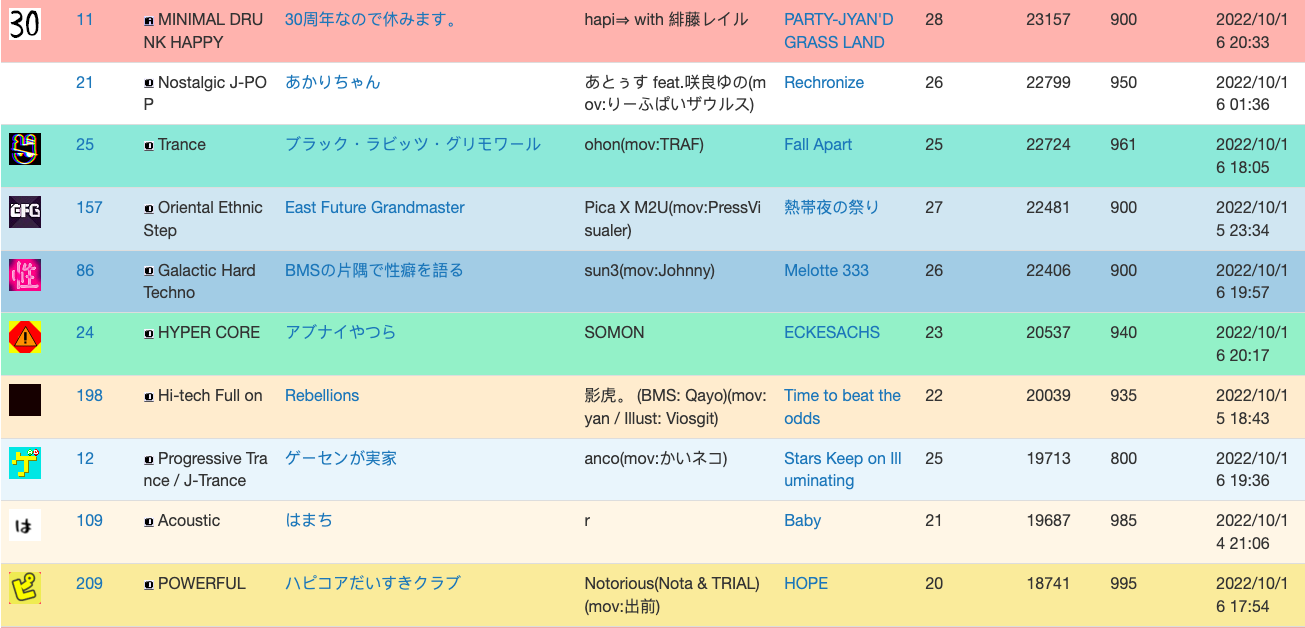
Task: Click the glitch rabbit team icon
Action: pos(25,149)
